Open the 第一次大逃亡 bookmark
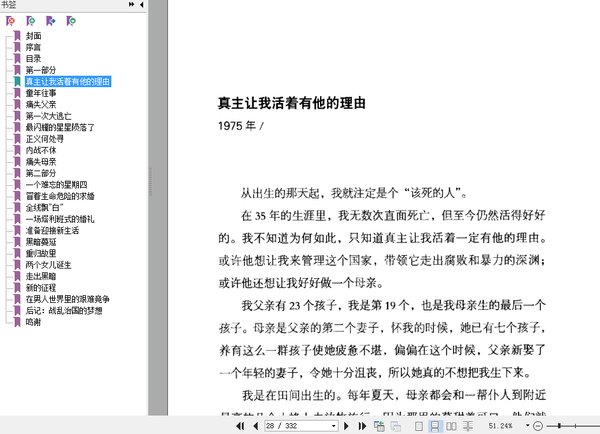600x434 pixels. click(x=49, y=116)
